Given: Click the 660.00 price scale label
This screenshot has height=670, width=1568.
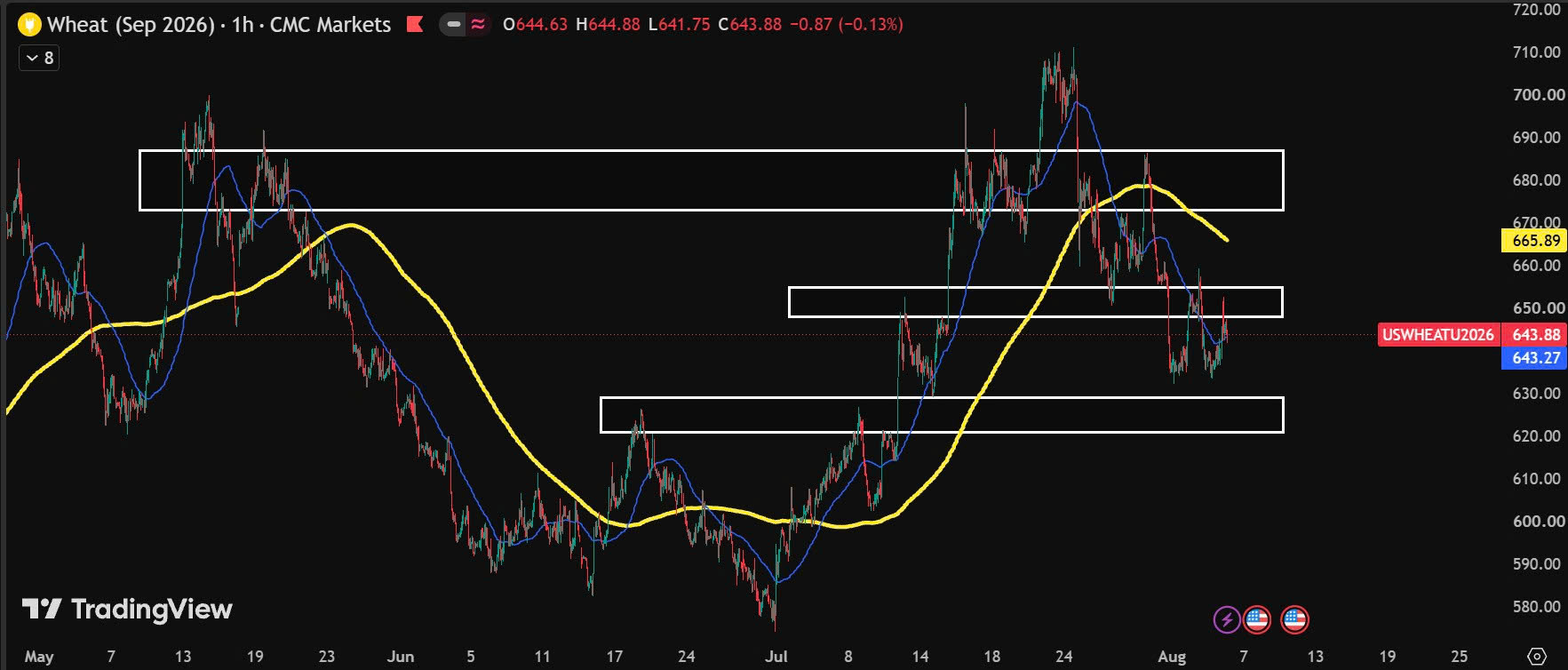Looking at the screenshot, I should (x=1536, y=266).
